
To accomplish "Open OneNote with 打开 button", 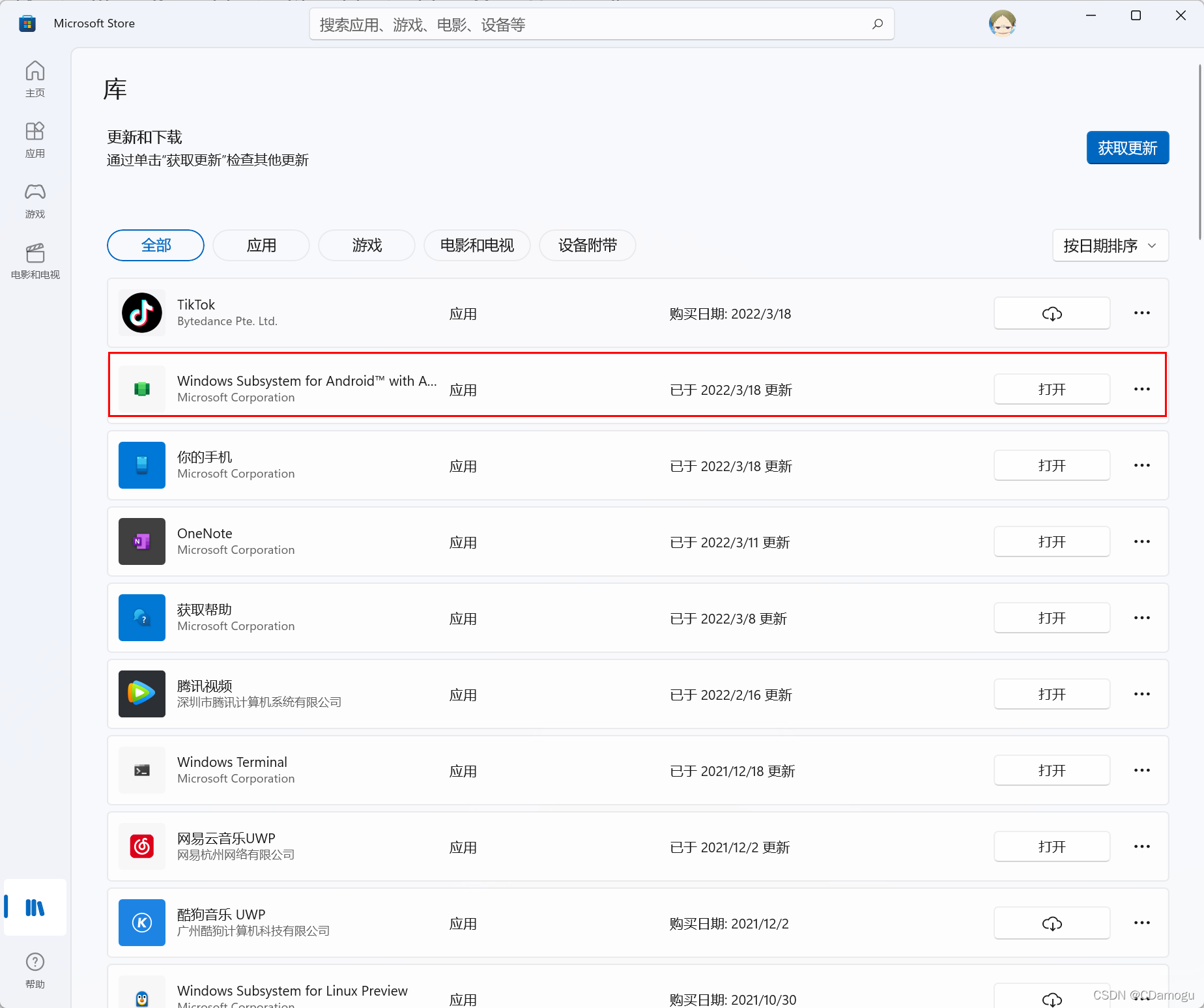I will (1052, 541).
